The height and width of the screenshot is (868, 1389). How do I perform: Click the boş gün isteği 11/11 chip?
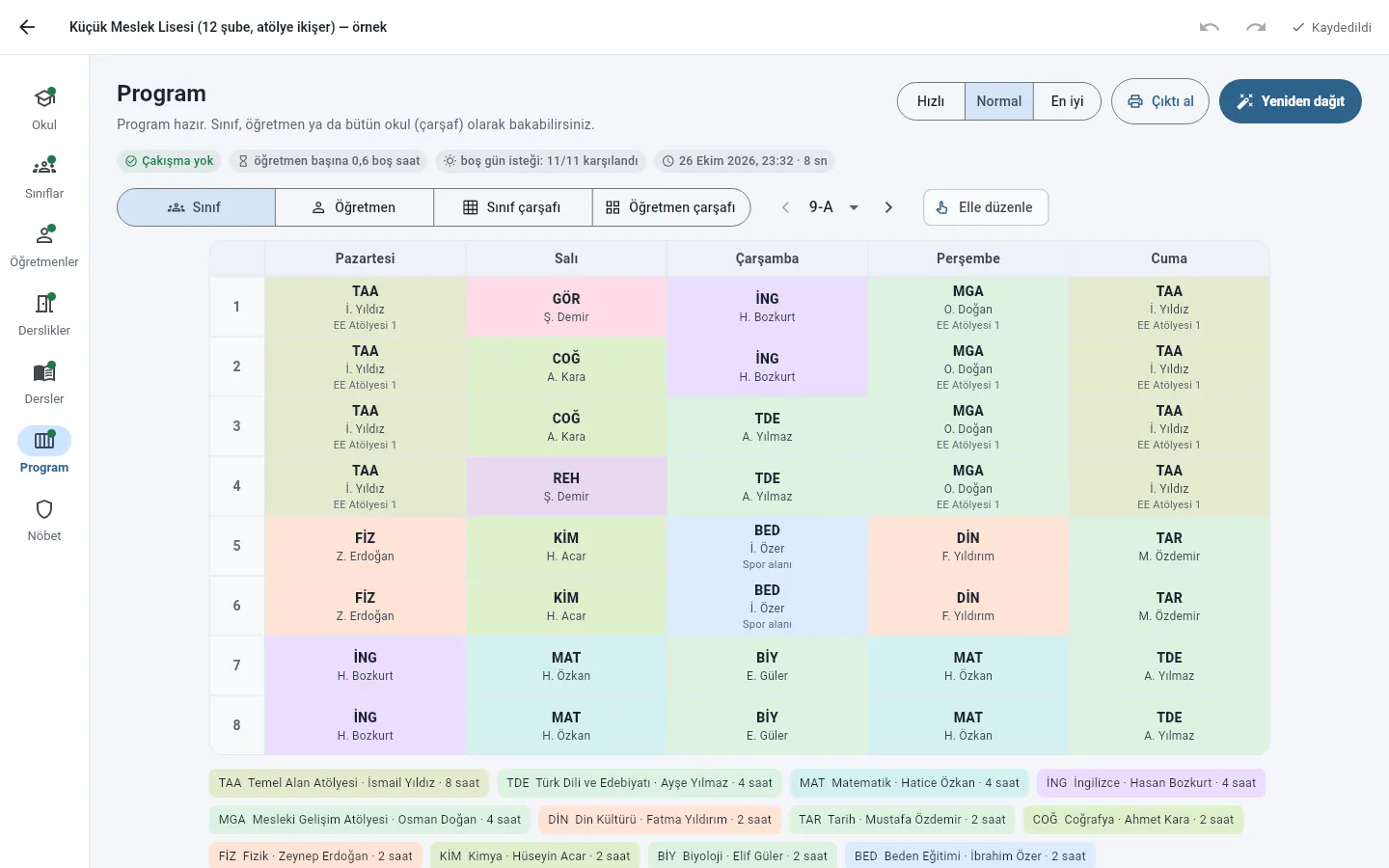click(x=540, y=161)
